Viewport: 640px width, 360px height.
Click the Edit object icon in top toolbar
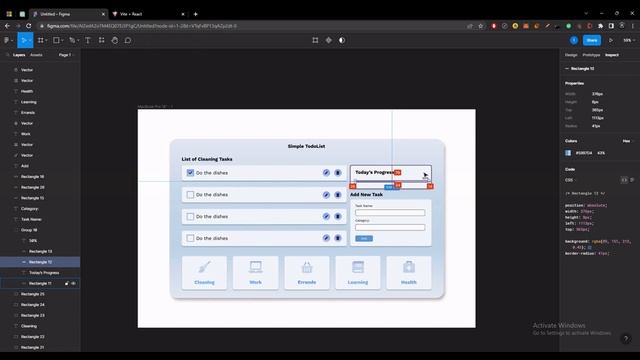tap(315, 40)
